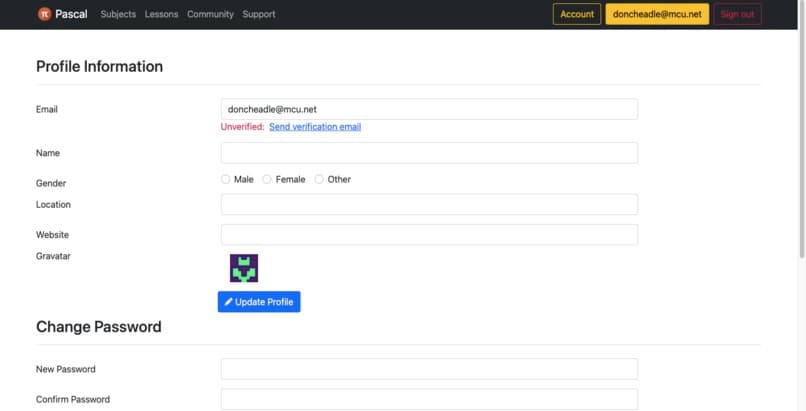Click the Gravatar avatar image
Image resolution: width=806 pixels, height=411 pixels.
click(x=244, y=268)
